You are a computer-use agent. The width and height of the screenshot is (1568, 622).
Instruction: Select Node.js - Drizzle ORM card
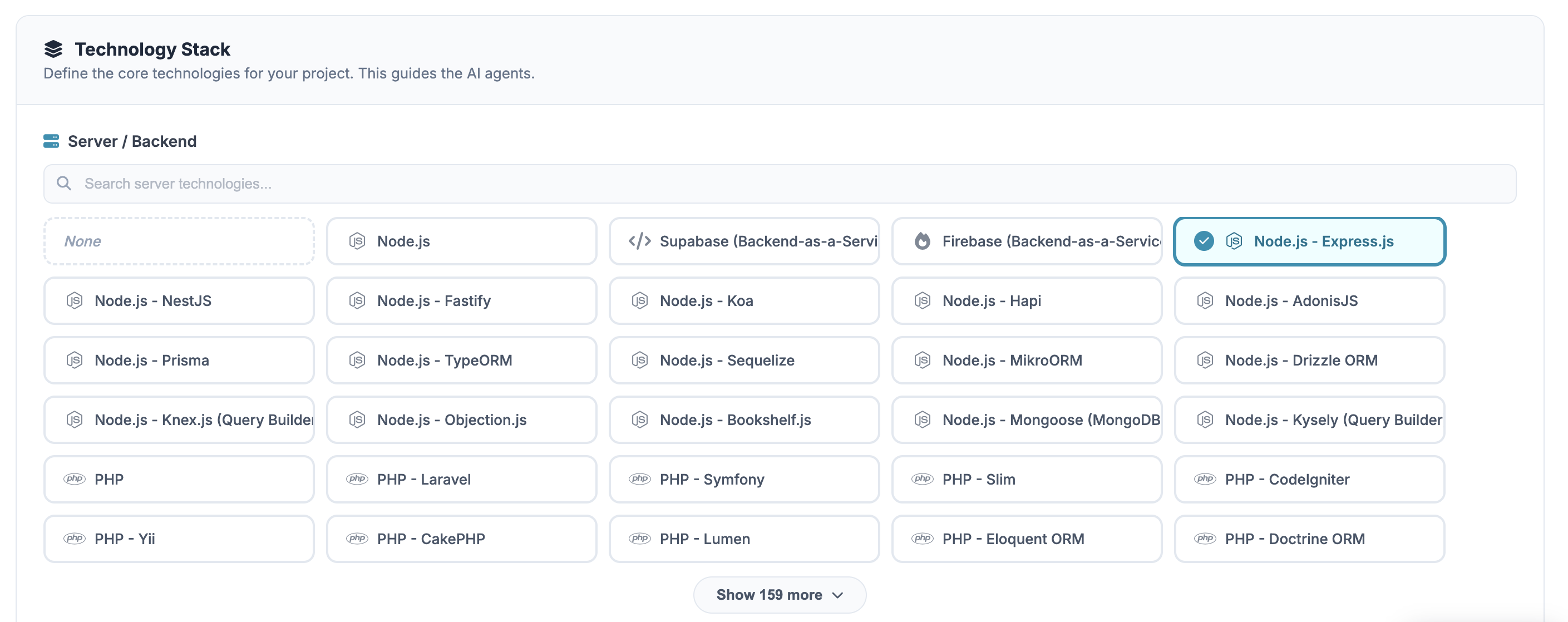click(1309, 361)
